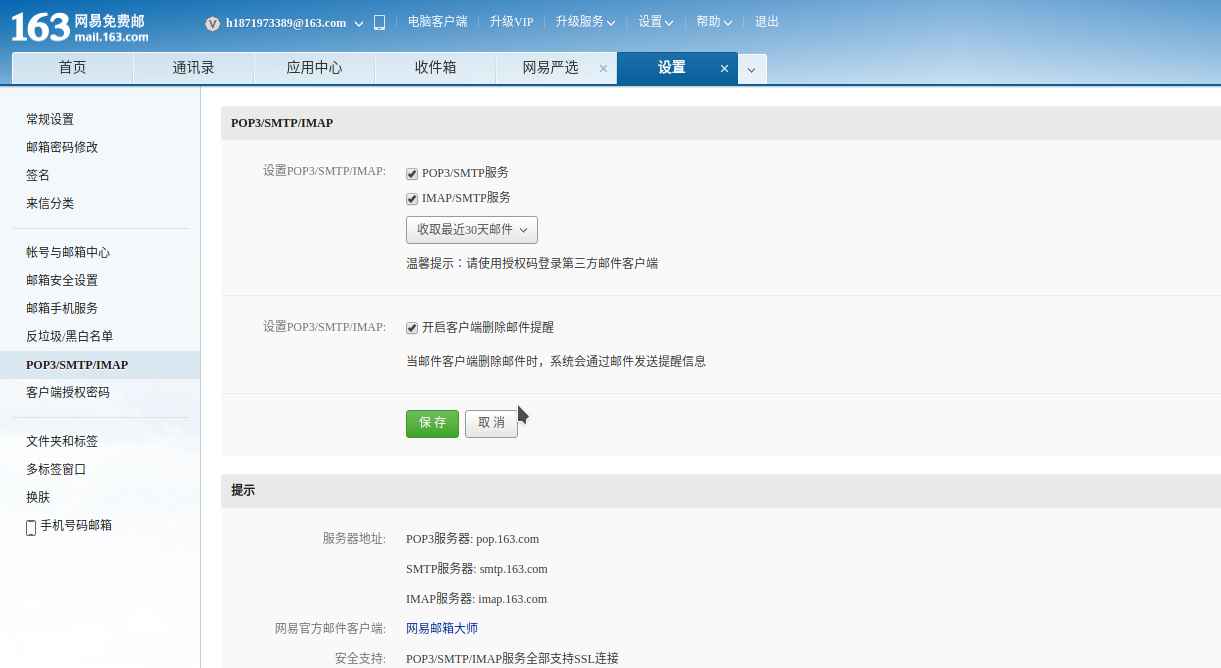The height and width of the screenshot is (668, 1221).
Task: Select 签名 in the sidebar
Action: click(38, 175)
